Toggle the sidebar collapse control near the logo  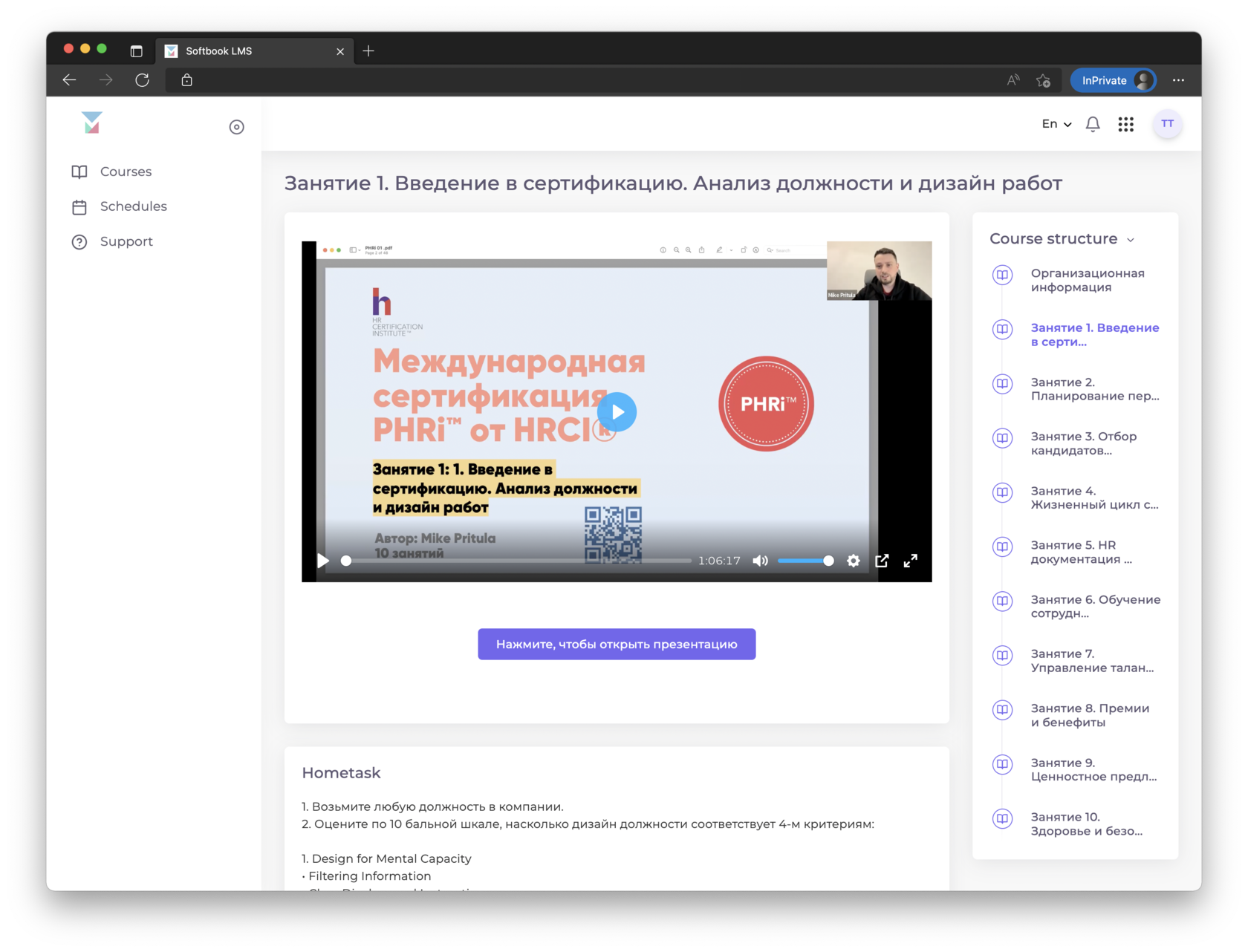(236, 126)
